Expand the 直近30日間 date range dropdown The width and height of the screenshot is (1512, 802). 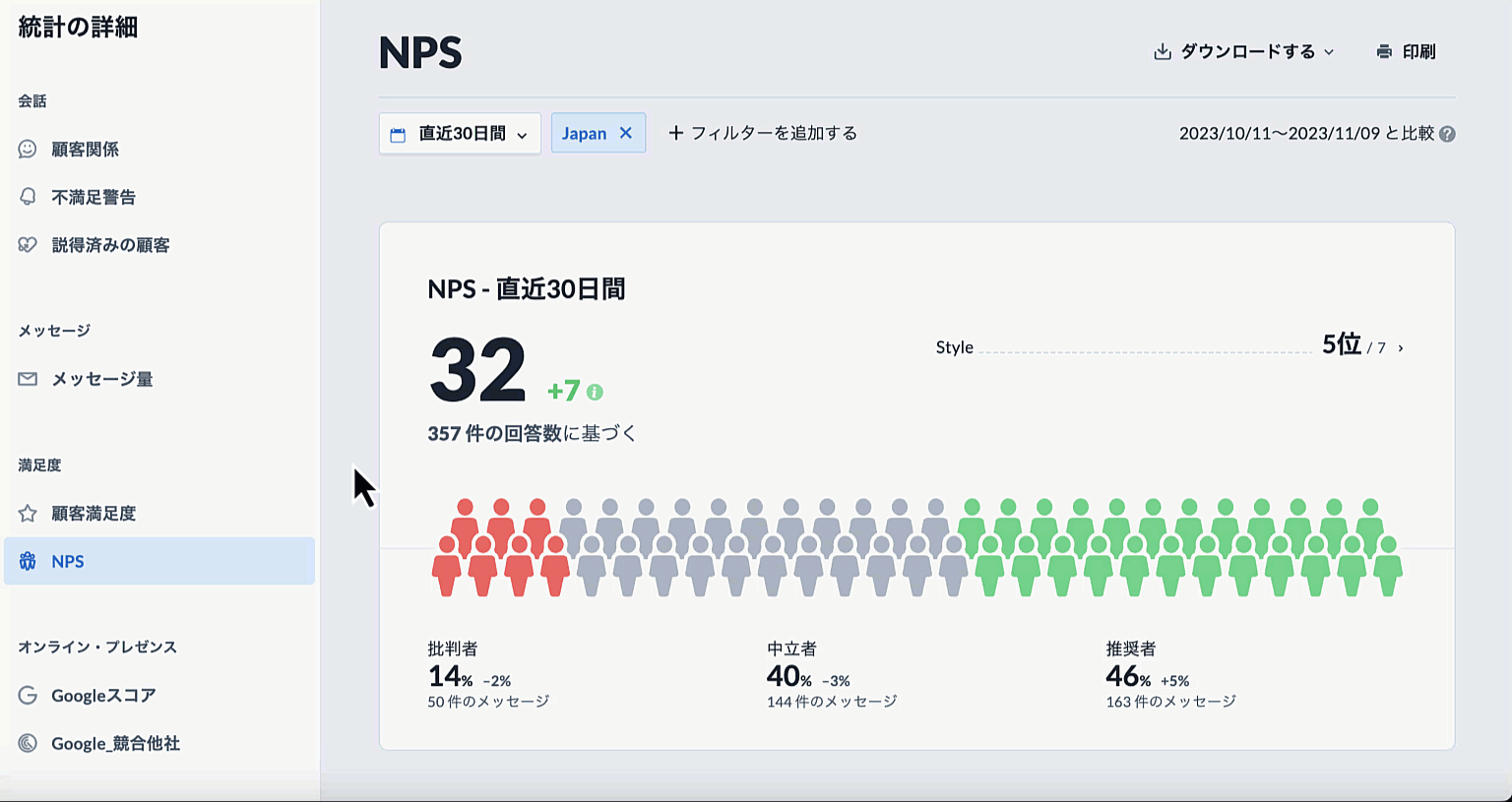[x=460, y=134]
